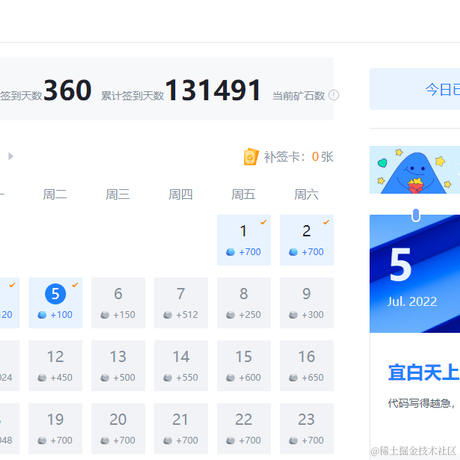
Task: Select calendar day 1 with +700
Action: click(x=244, y=240)
